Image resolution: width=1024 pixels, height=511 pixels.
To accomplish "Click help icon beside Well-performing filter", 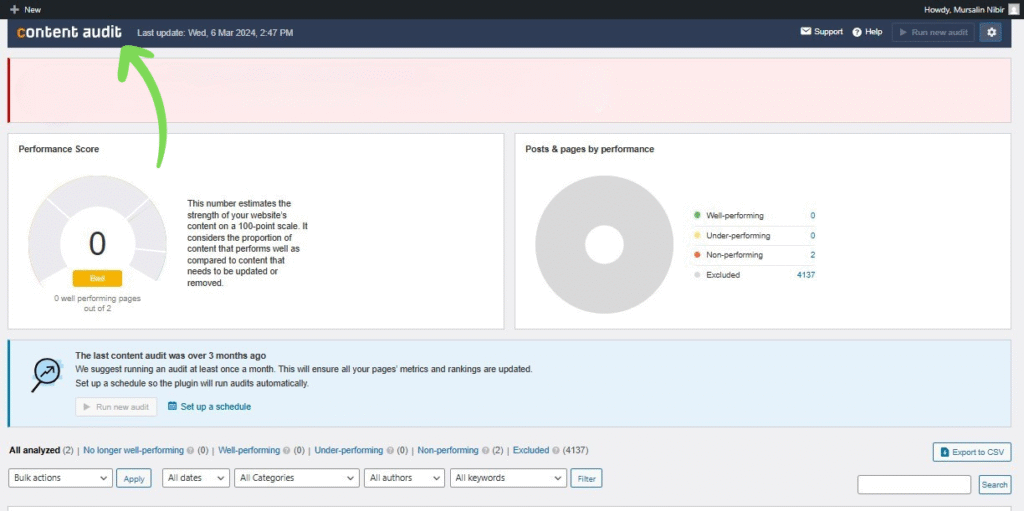I will [x=286, y=450].
